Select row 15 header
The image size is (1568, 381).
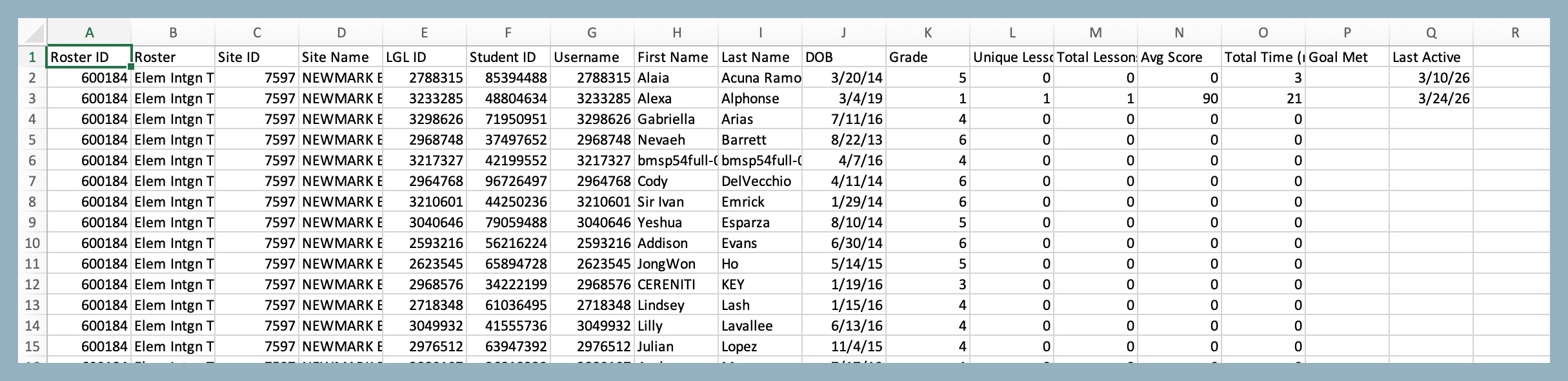pyautogui.click(x=32, y=347)
